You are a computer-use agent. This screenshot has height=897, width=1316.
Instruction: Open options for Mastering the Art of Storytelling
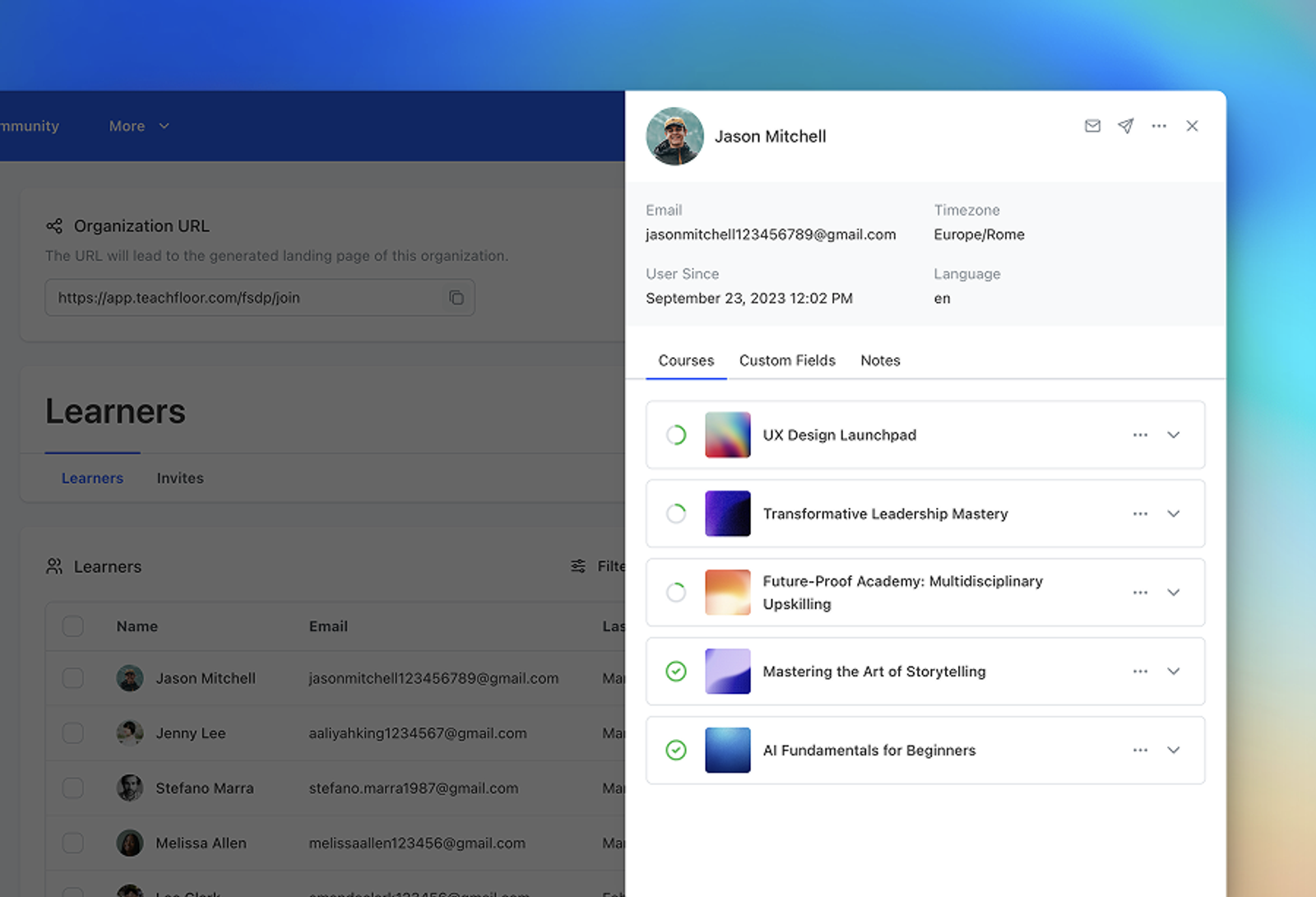(x=1140, y=672)
